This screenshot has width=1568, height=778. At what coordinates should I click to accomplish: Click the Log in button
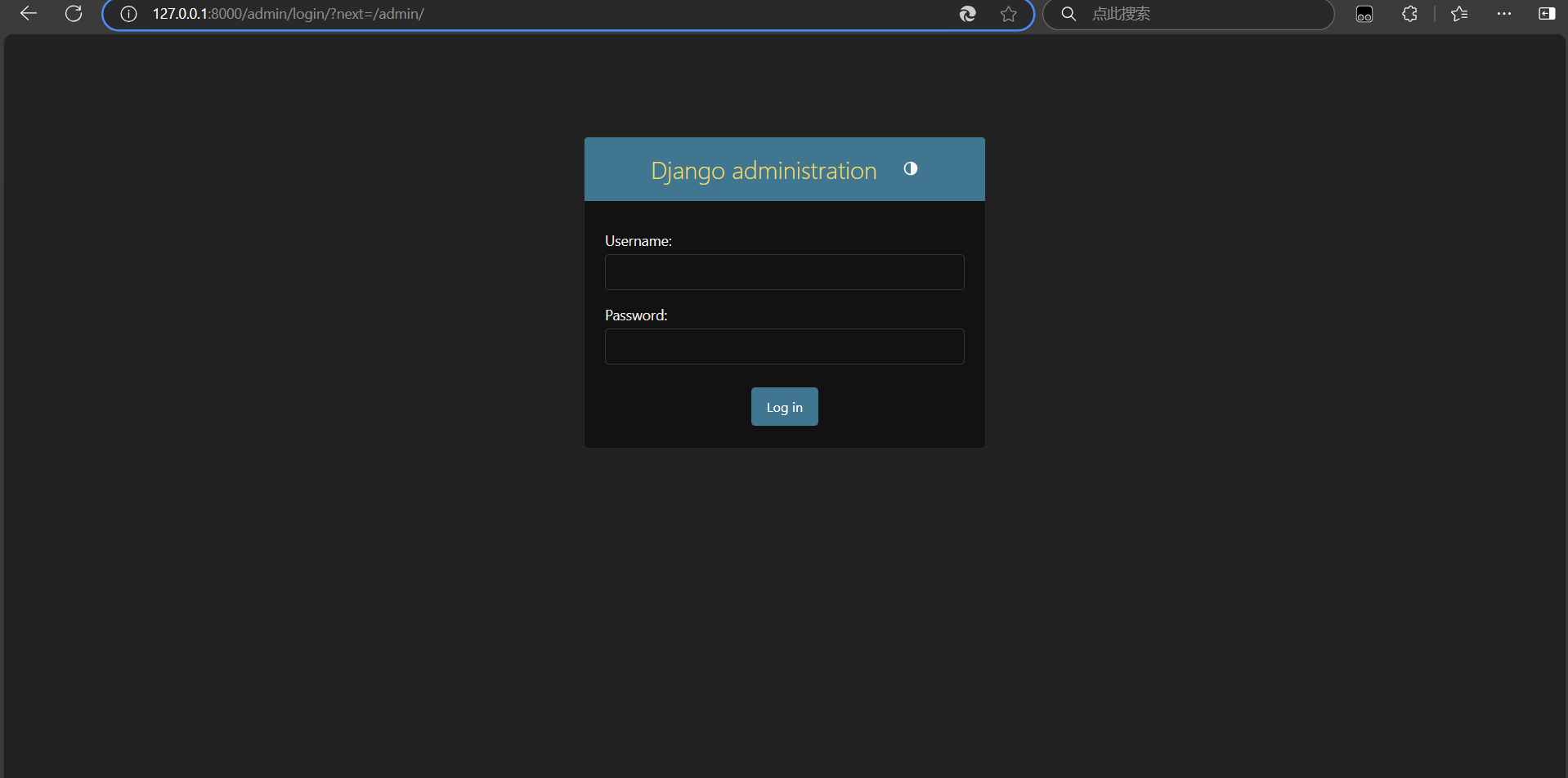(784, 407)
